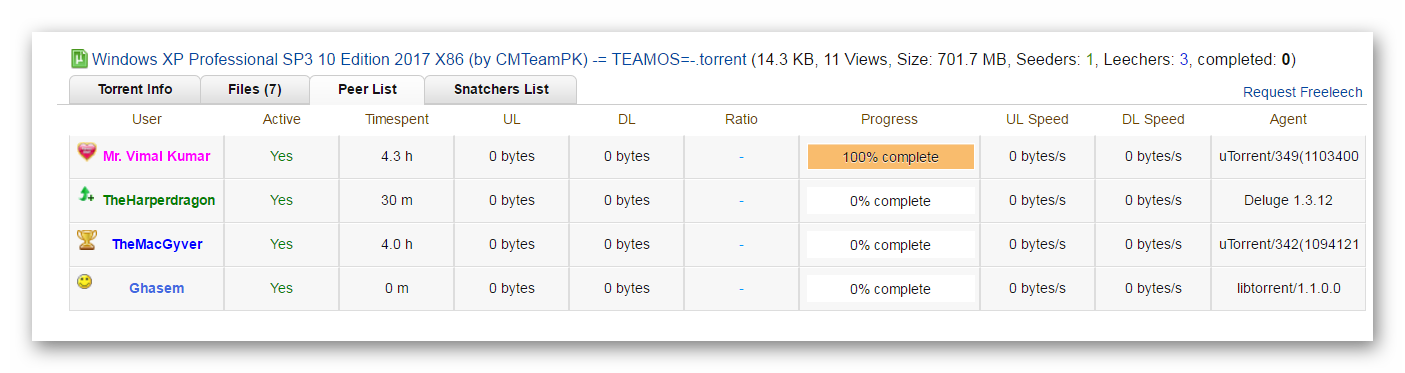Screen dimensions: 1405x373
Task: Click the green uTorrent file icon
Action: coord(79,59)
